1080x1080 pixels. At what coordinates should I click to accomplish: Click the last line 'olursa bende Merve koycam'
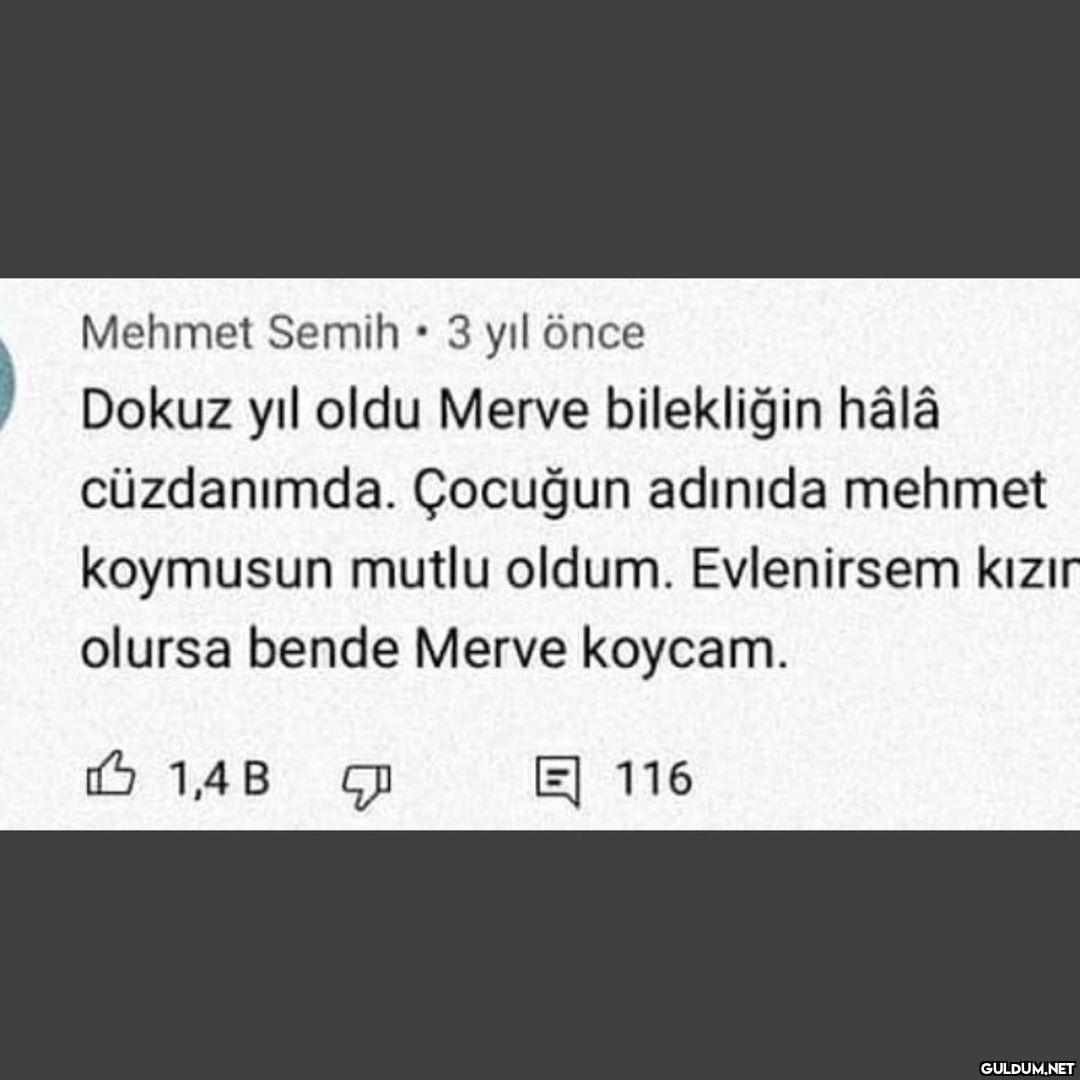[433, 651]
